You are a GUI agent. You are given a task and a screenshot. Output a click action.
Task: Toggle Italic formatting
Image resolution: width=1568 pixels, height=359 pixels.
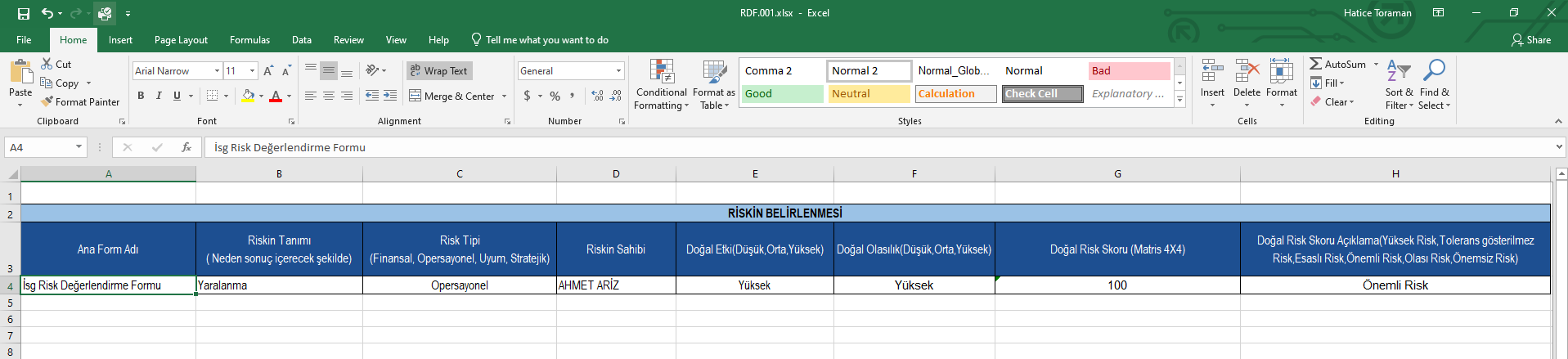pyautogui.click(x=159, y=96)
